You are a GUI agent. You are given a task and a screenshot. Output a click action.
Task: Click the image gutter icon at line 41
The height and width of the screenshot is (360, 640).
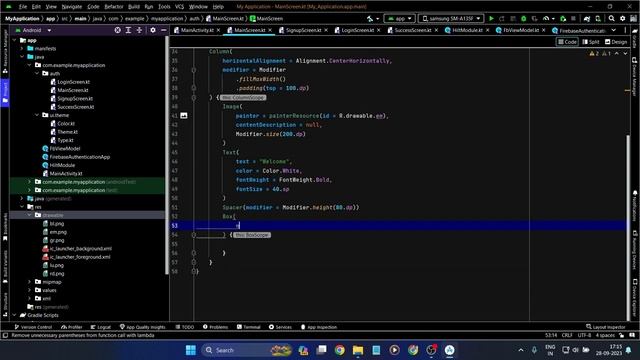184,116
